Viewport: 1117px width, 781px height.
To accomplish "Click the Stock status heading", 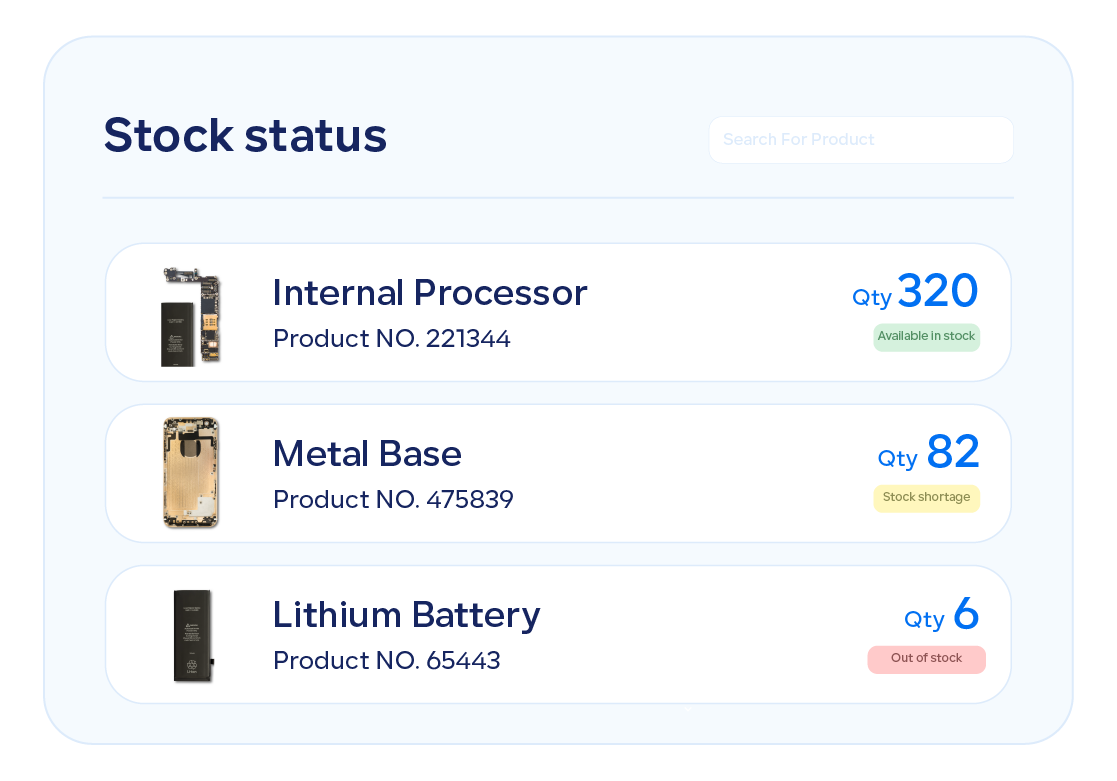I will tap(245, 135).
